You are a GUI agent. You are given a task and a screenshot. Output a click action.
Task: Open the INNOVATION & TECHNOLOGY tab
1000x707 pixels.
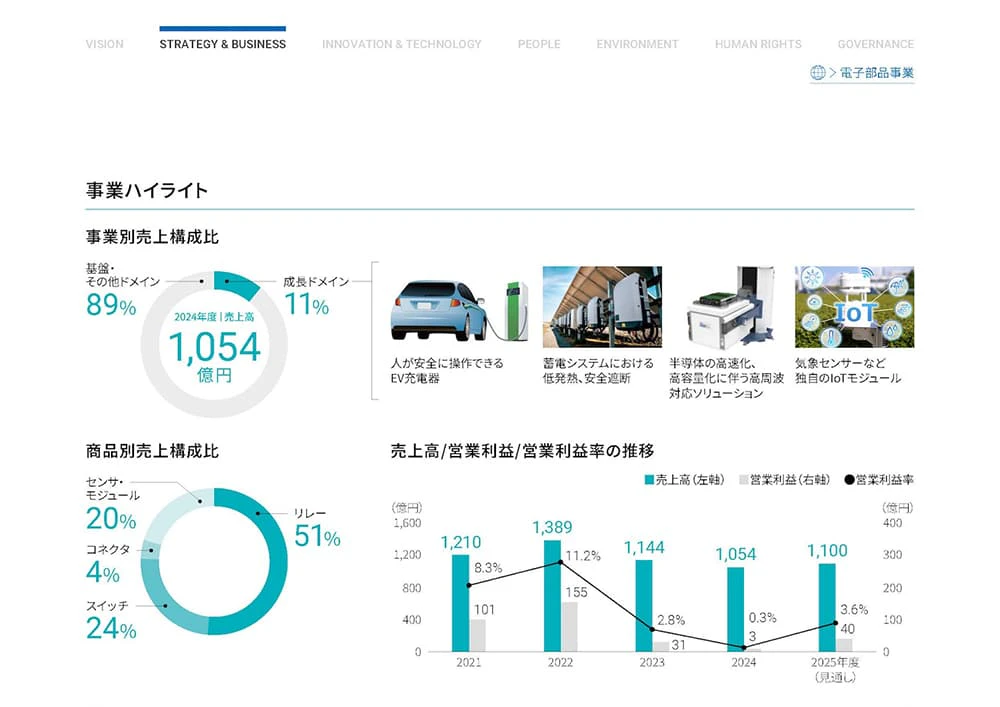click(401, 44)
